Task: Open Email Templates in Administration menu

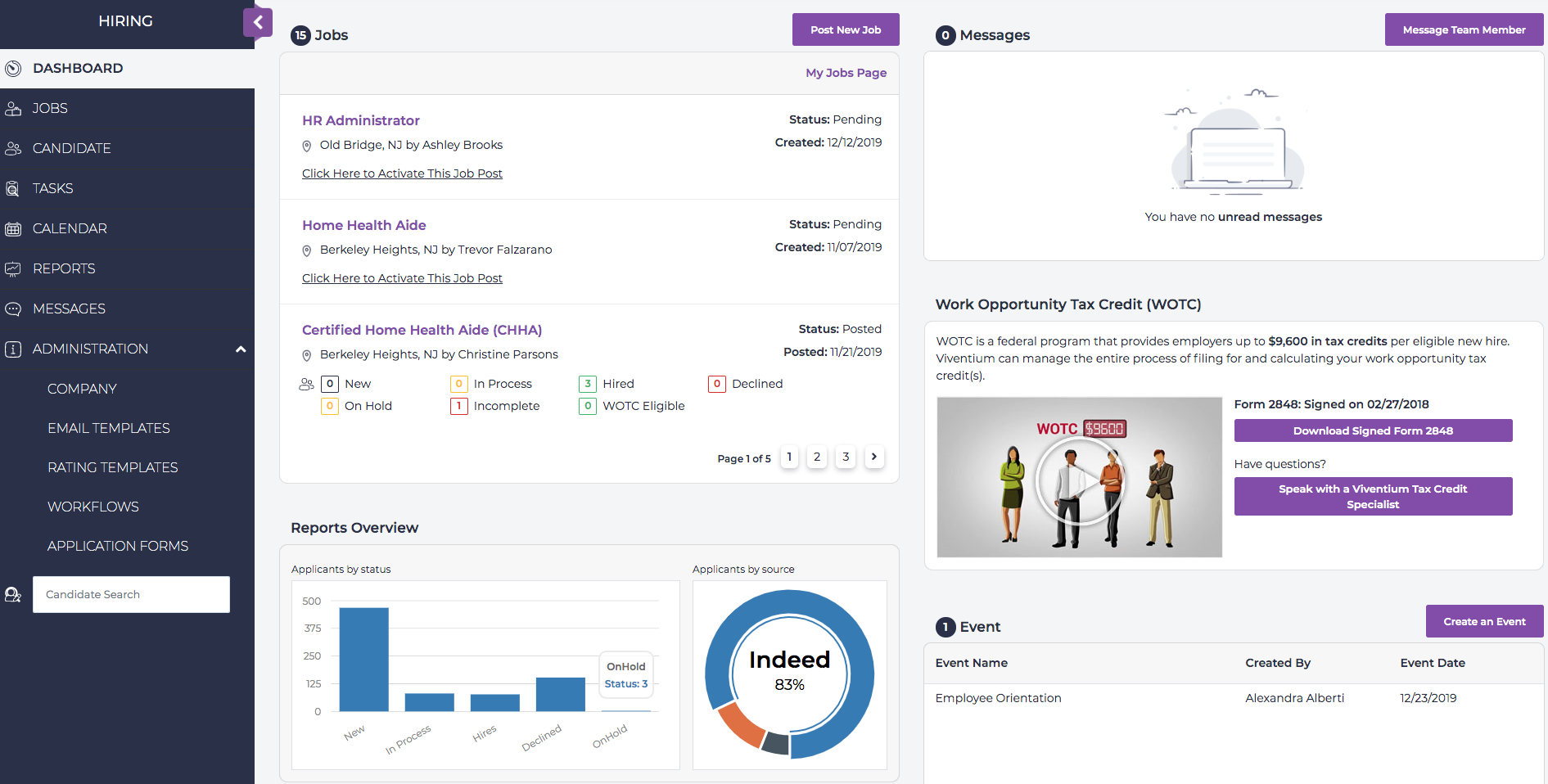Action: click(x=108, y=428)
